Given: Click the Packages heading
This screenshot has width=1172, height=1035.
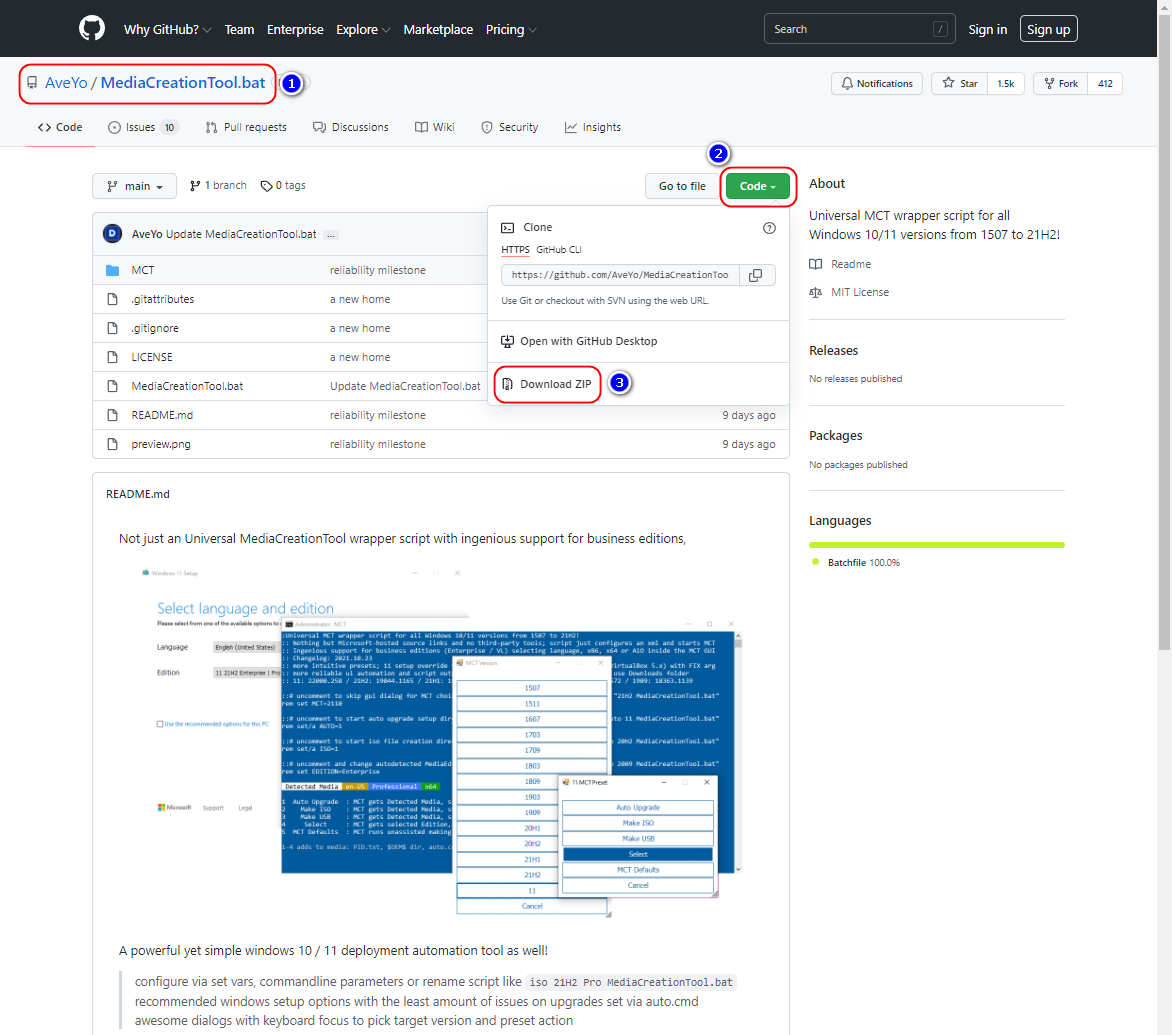Looking at the screenshot, I should pyautogui.click(x=836, y=436).
